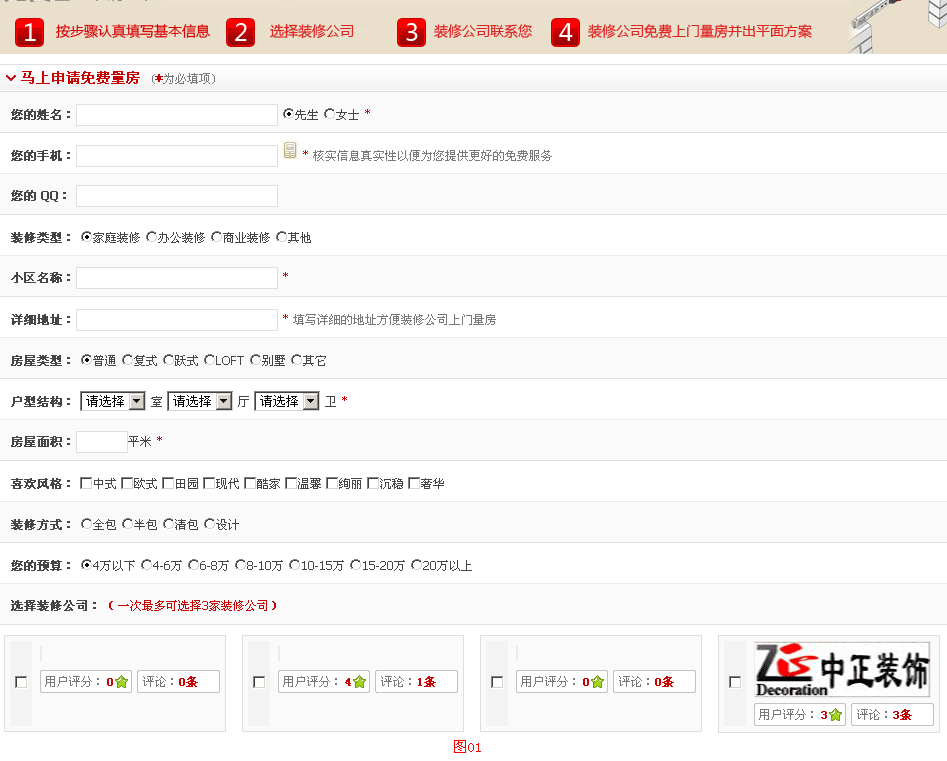947x761 pixels.
Task: Open the 卫 bathroom count dropdown
Action: click(x=286, y=400)
